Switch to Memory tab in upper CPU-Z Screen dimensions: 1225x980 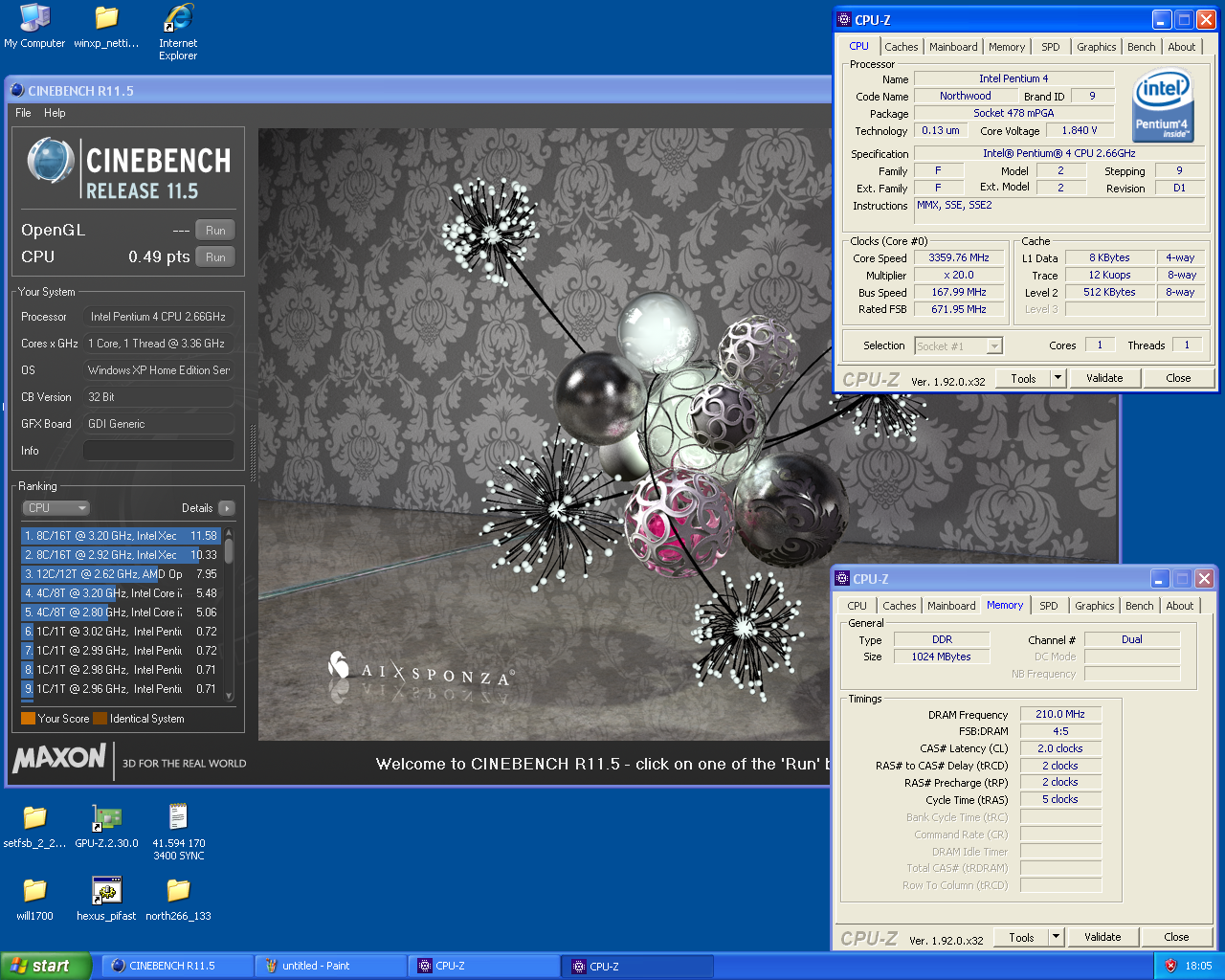point(1007,47)
